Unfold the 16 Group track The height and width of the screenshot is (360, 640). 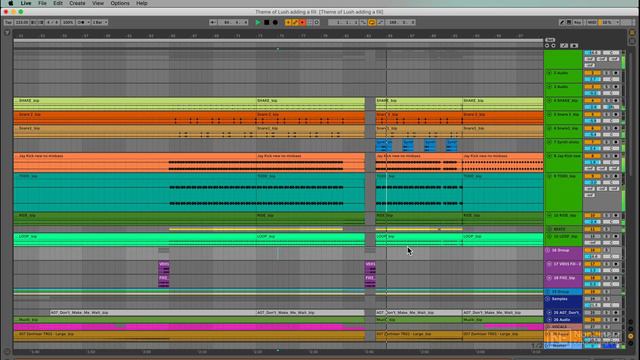click(548, 250)
